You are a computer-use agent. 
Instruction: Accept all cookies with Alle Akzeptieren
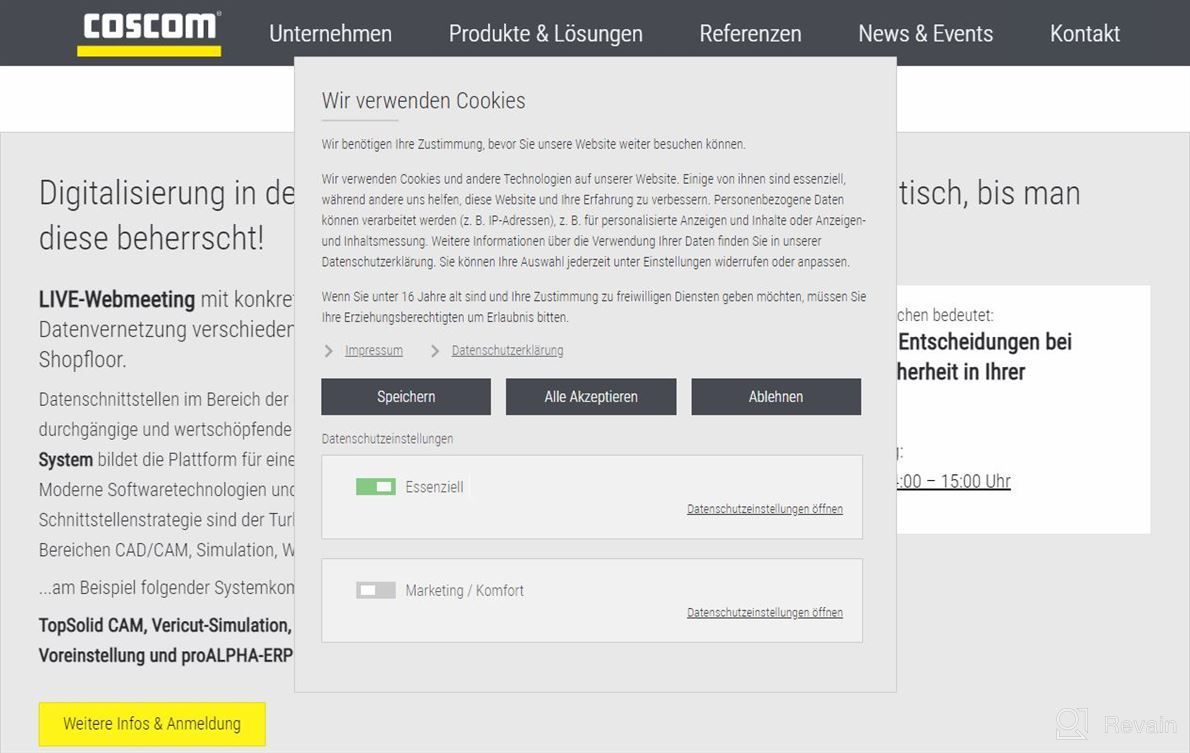coord(590,396)
